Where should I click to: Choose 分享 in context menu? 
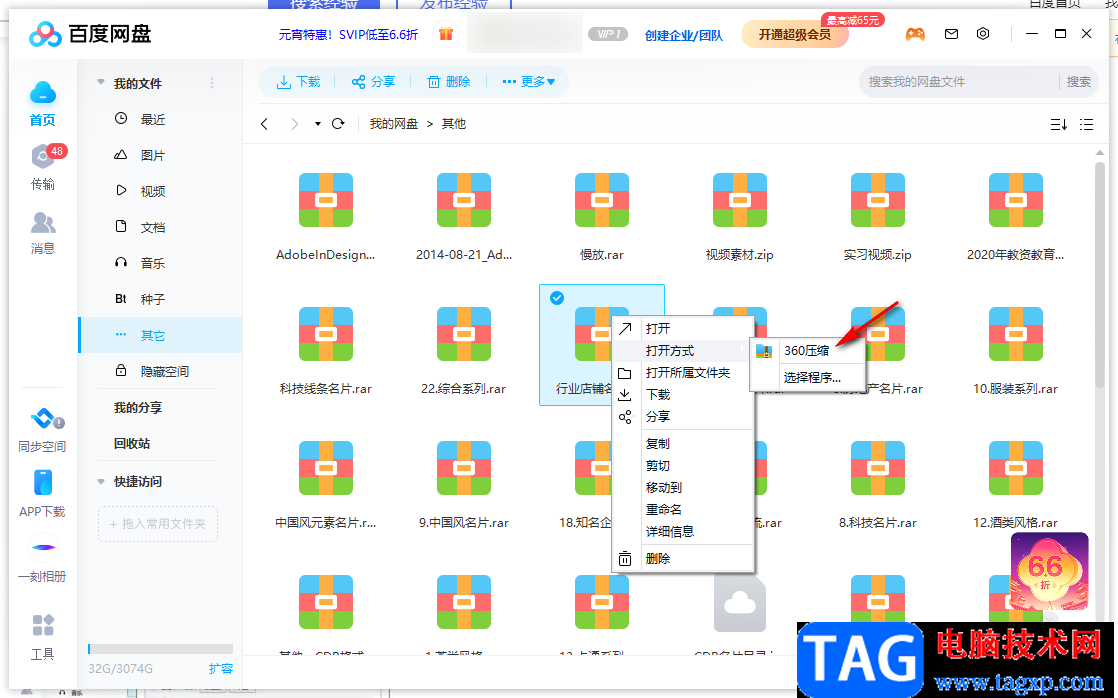point(683,416)
